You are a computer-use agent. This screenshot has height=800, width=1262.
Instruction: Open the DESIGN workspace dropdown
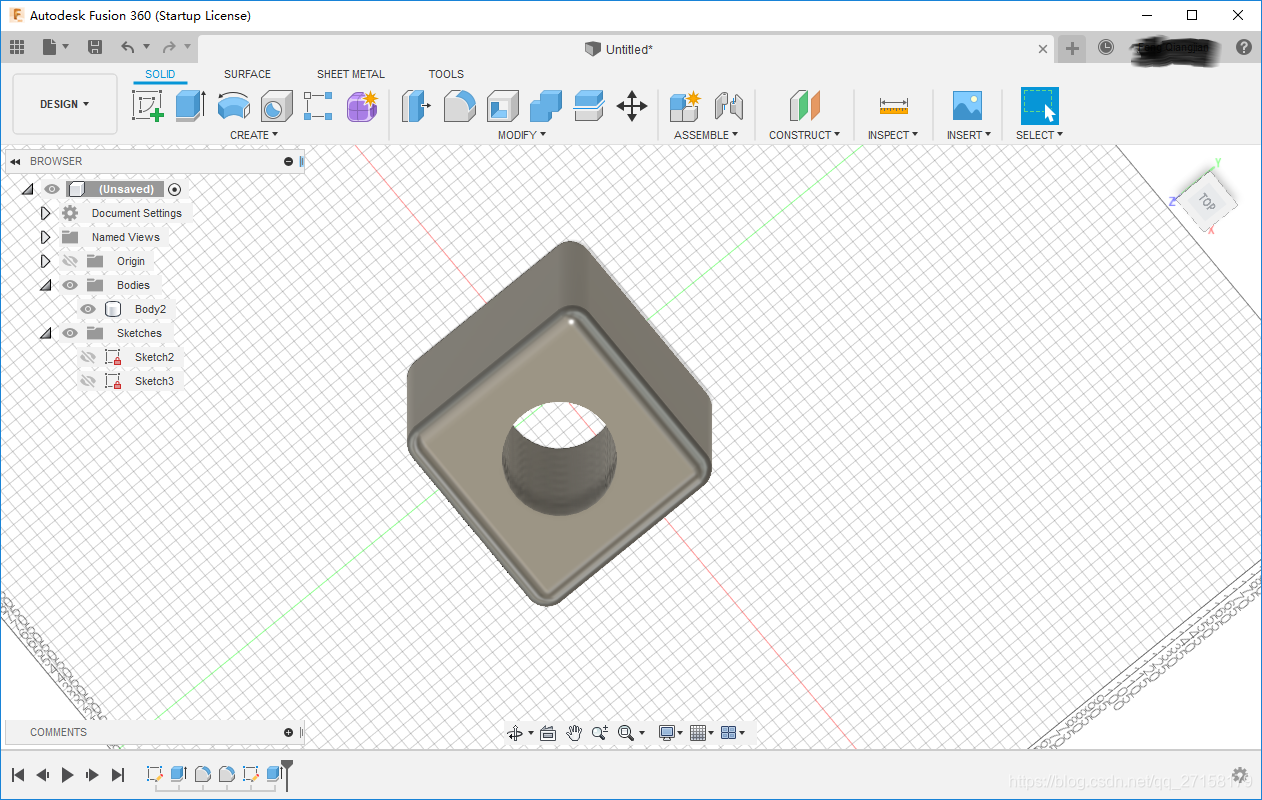[64, 104]
